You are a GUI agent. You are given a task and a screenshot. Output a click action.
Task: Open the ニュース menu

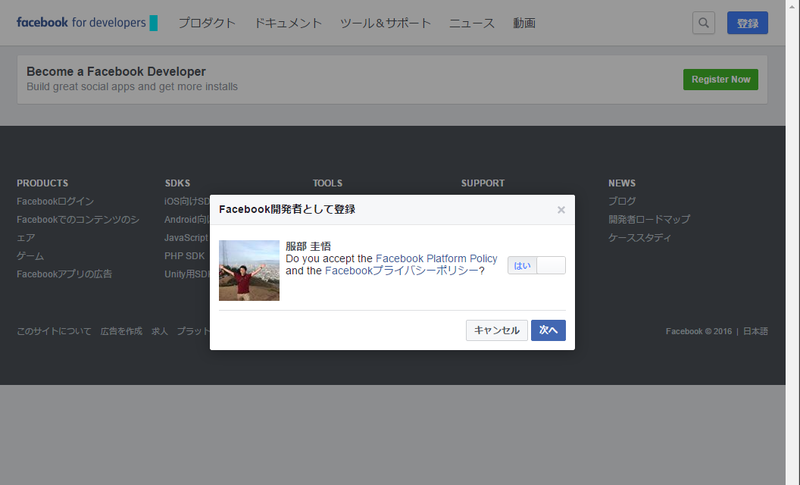pyautogui.click(x=471, y=23)
